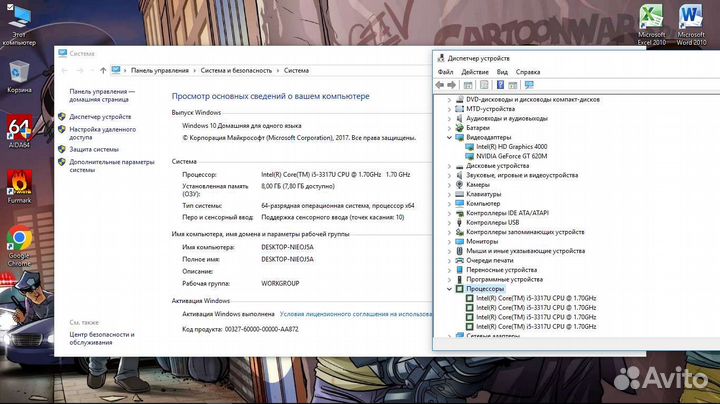Screen dimensions: 720x404
Task: Expand the Очереди печати node
Action: (x=450, y=261)
